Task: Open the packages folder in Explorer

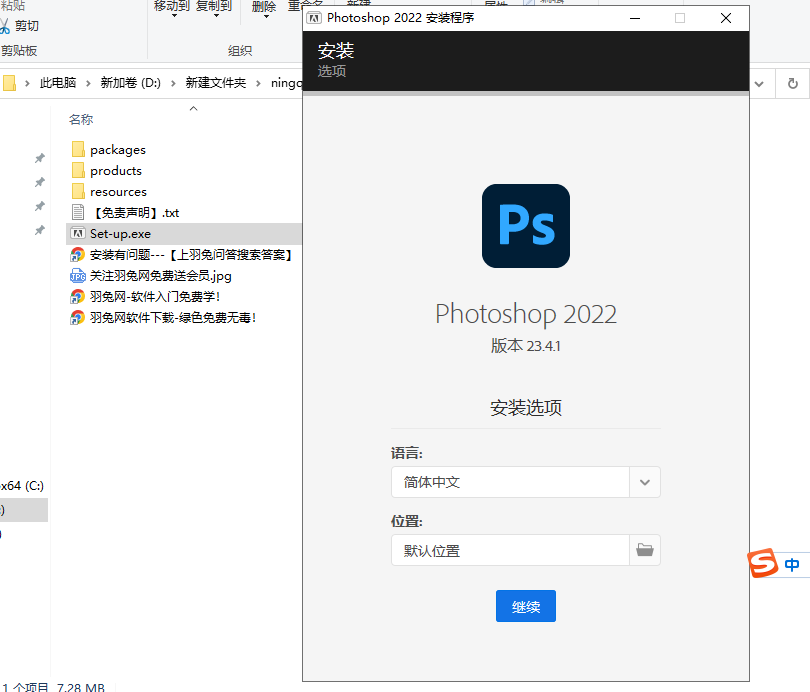Action: coord(118,150)
